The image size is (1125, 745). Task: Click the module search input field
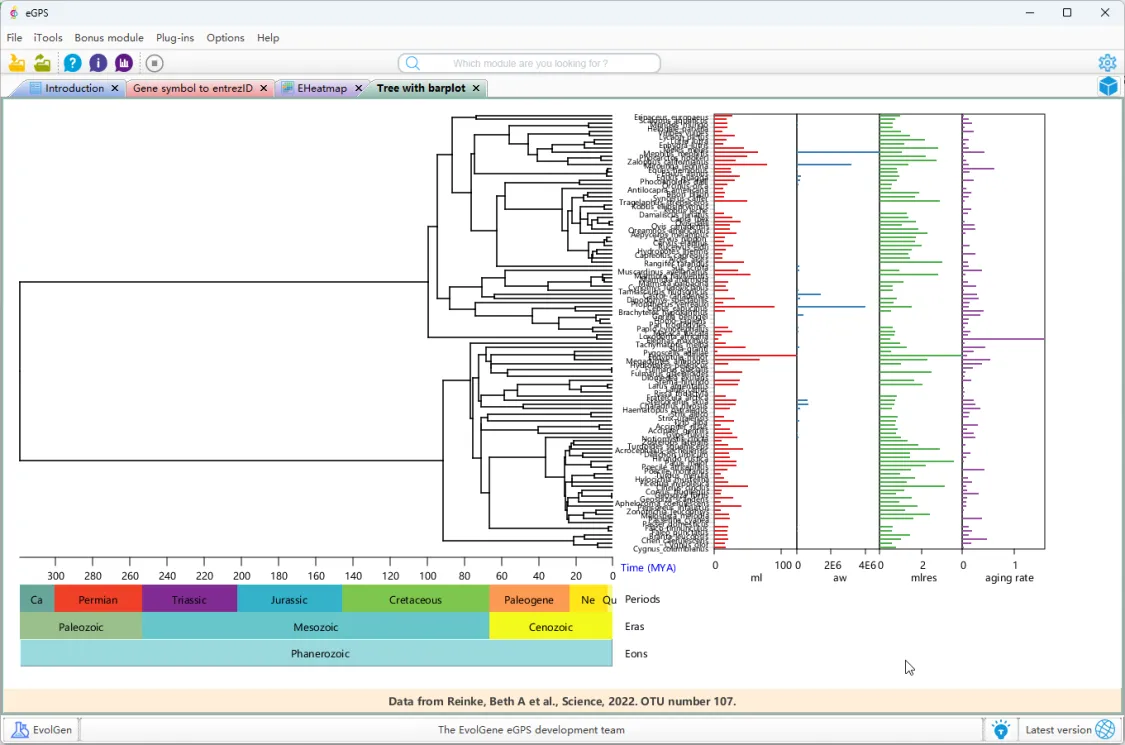pos(529,63)
